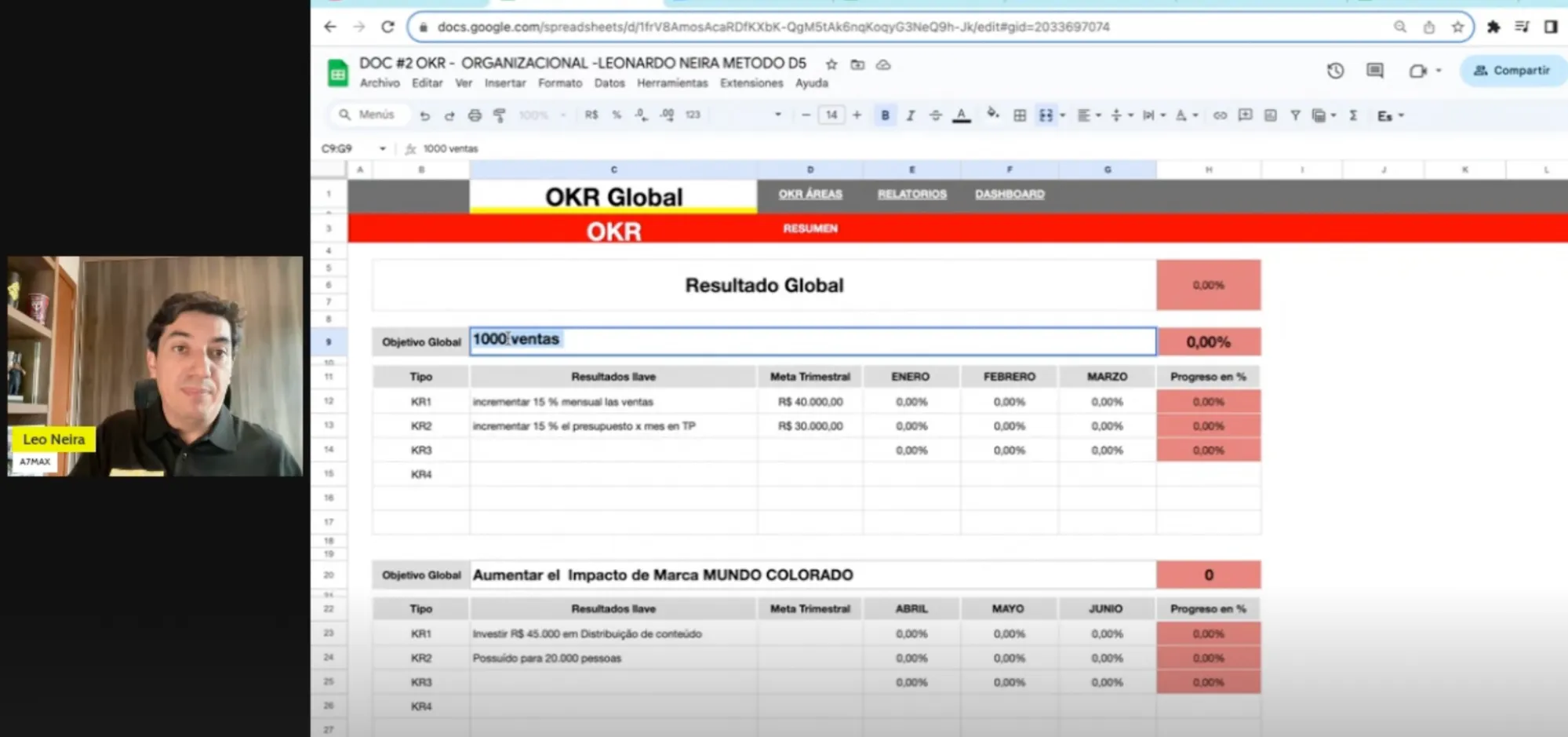Image resolution: width=1568 pixels, height=737 pixels.
Task: Expand the font family dropdown
Action: coord(777,115)
